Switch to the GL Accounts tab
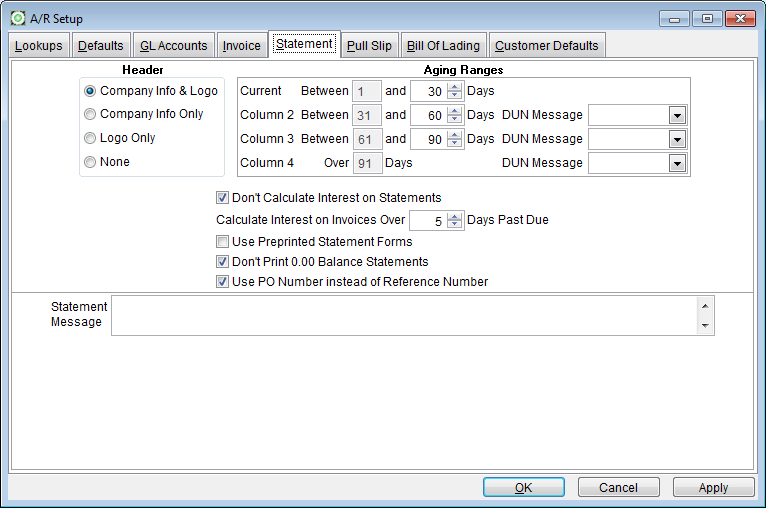Image resolution: width=766 pixels, height=508 pixels. (x=174, y=46)
